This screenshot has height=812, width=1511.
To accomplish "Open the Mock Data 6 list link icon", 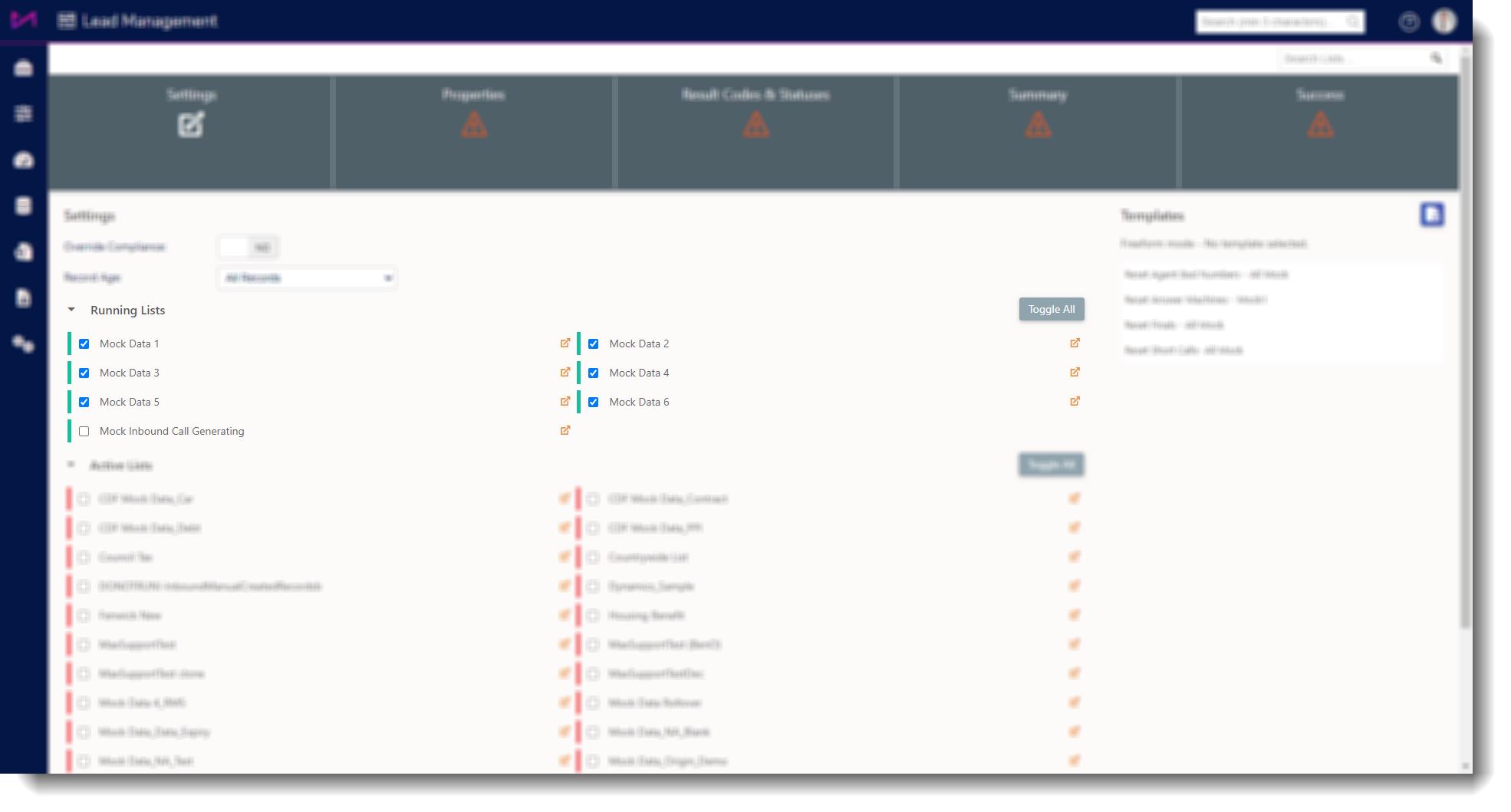I will click(x=1075, y=402).
